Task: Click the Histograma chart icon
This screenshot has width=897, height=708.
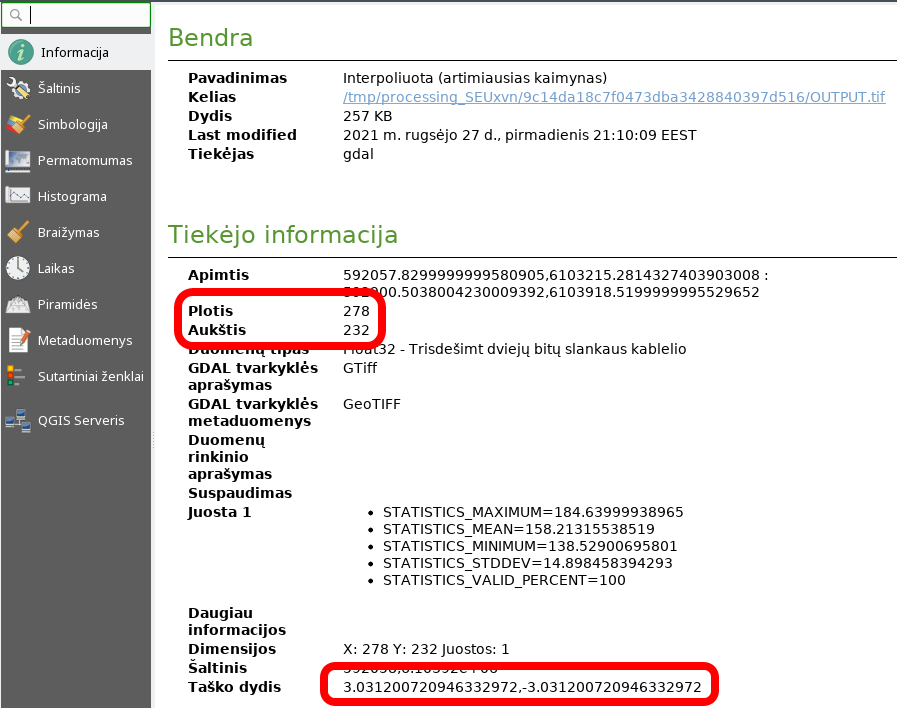Action: (x=18, y=196)
